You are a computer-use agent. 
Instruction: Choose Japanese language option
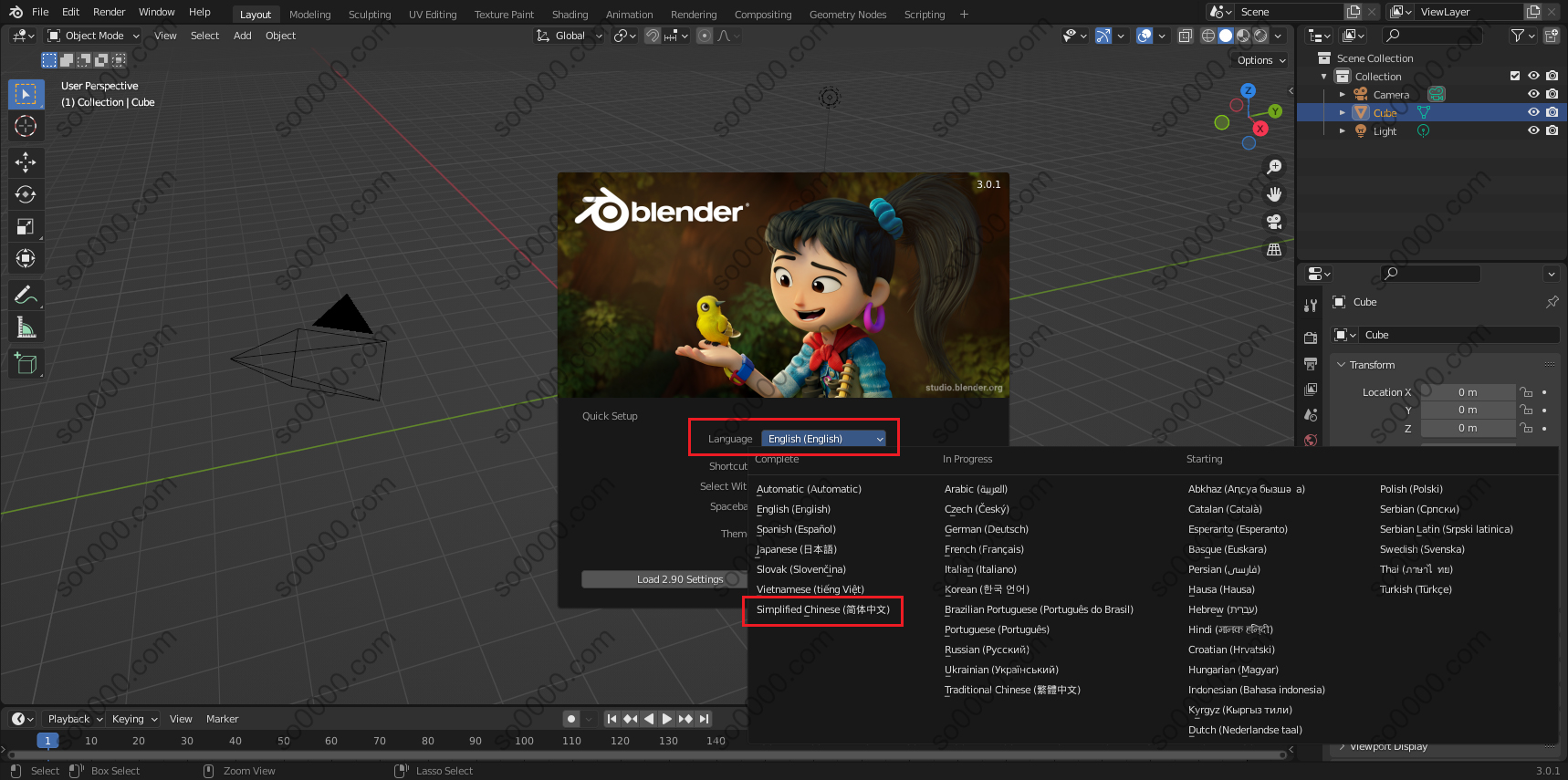796,549
